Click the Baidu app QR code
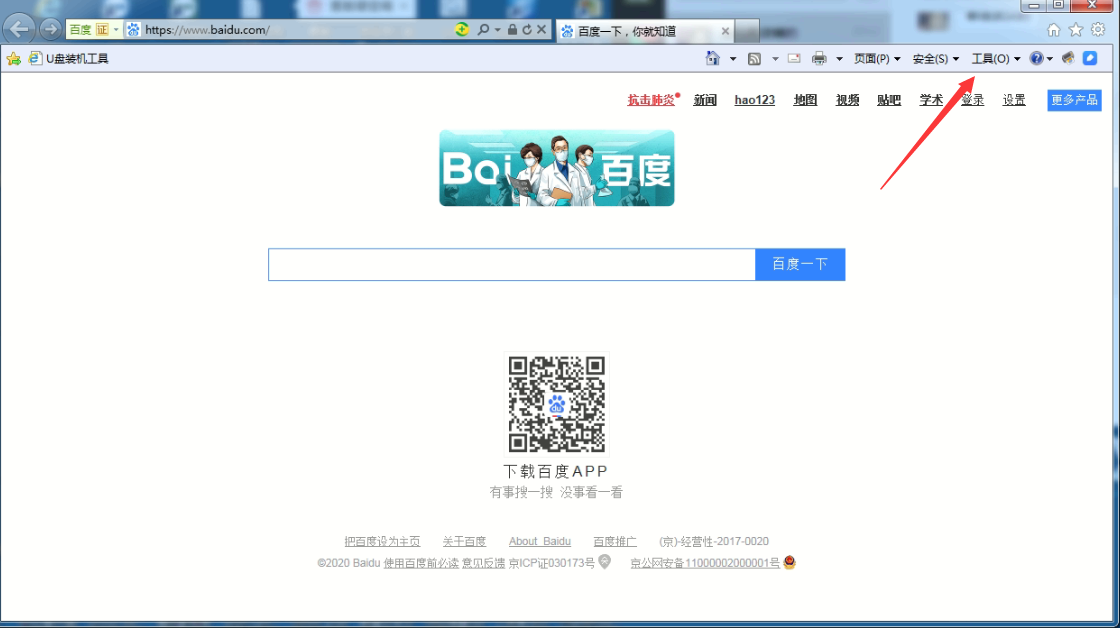The width and height of the screenshot is (1120, 628). [556, 404]
